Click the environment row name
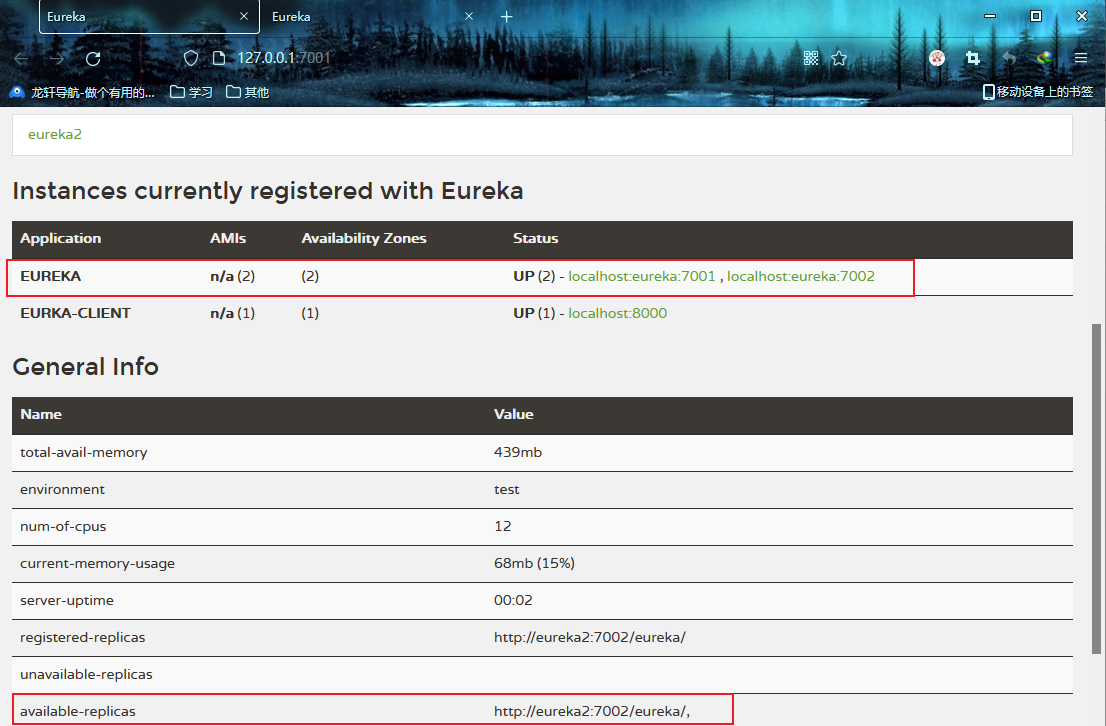1106x726 pixels. click(62, 490)
